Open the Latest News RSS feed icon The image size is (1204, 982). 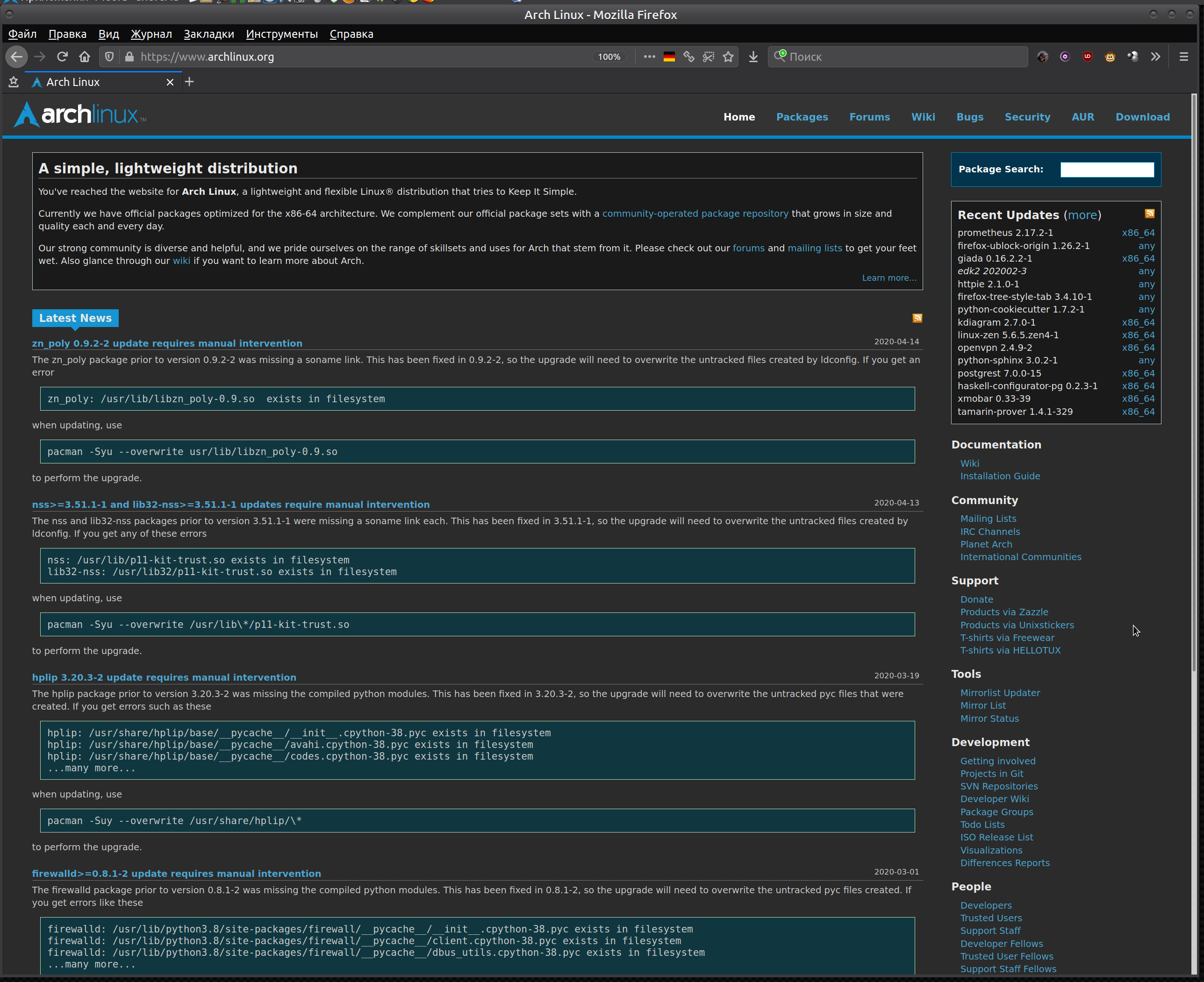pos(917,319)
